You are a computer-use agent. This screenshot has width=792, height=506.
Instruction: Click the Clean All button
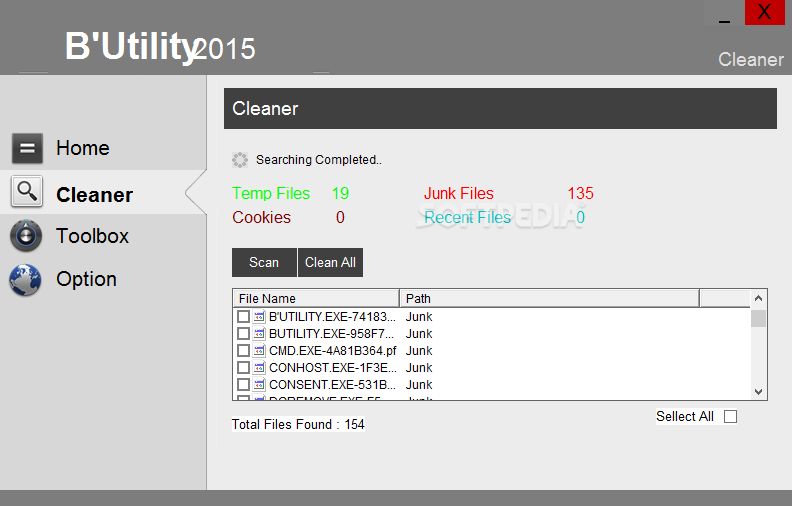tap(330, 262)
